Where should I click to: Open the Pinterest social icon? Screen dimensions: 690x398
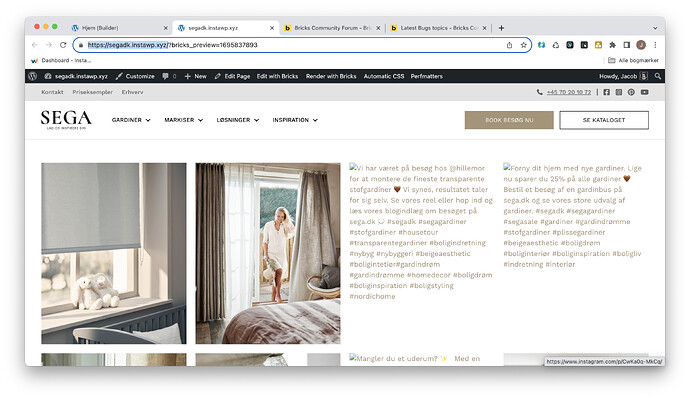point(631,92)
